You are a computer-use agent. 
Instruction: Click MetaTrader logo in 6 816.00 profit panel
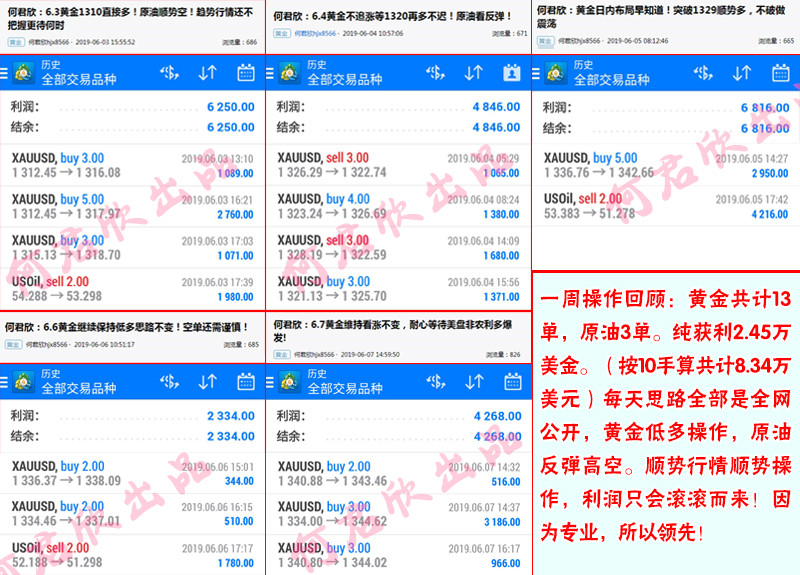[556, 73]
